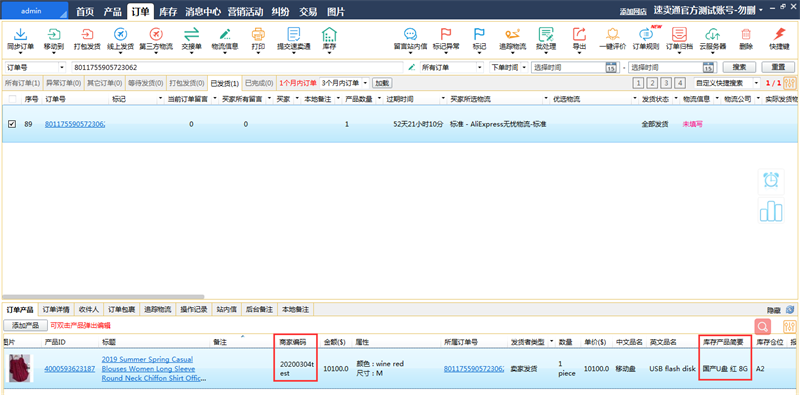The height and width of the screenshot is (395, 800).
Task: Switch to 等待发货(0) tab
Action: (x=145, y=83)
